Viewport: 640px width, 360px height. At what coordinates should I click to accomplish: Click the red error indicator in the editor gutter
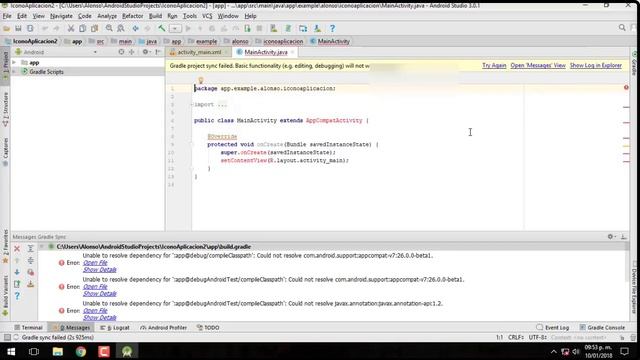(x=626, y=88)
